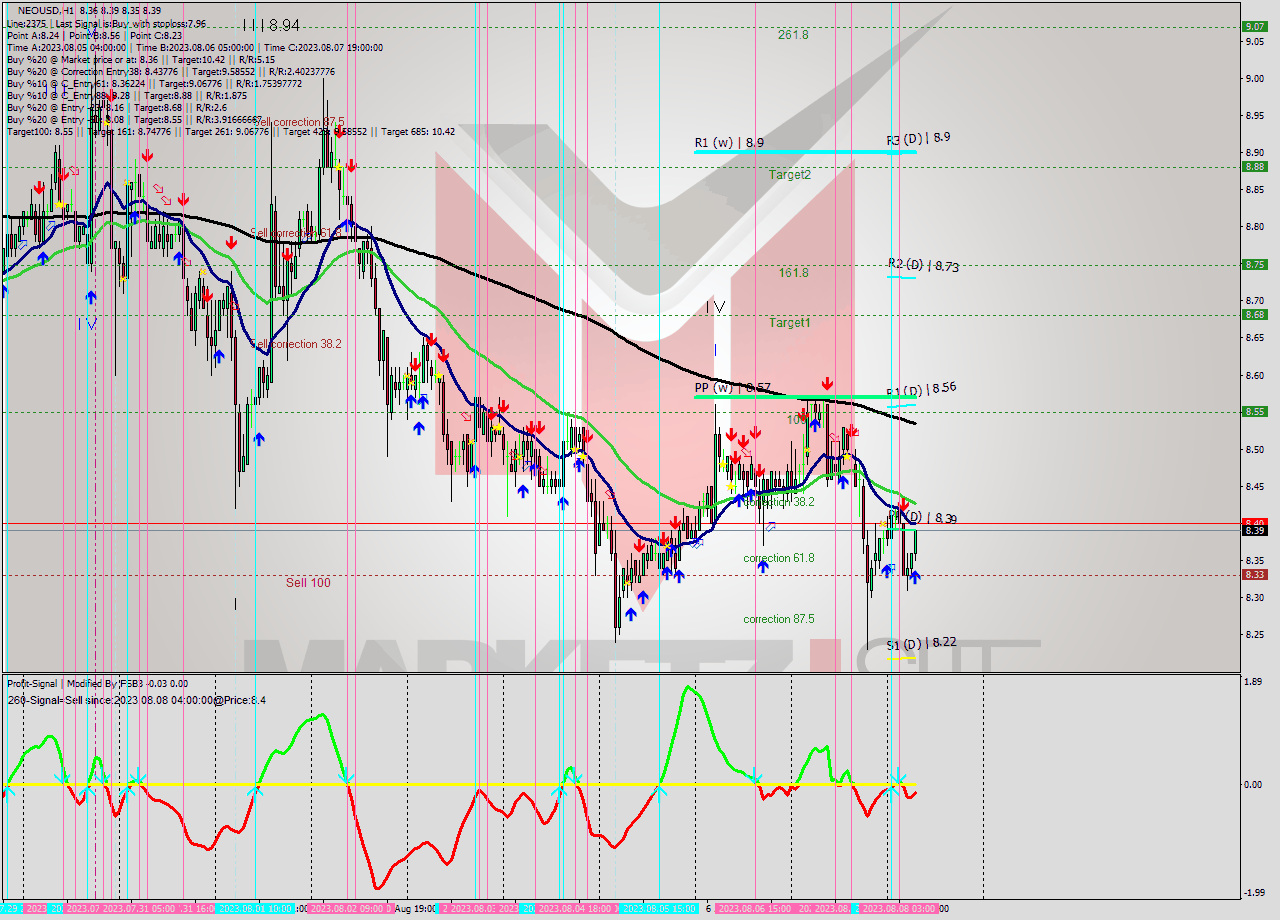Click the 'Sell correction 38.2' label
The image size is (1280, 920).
[297, 344]
